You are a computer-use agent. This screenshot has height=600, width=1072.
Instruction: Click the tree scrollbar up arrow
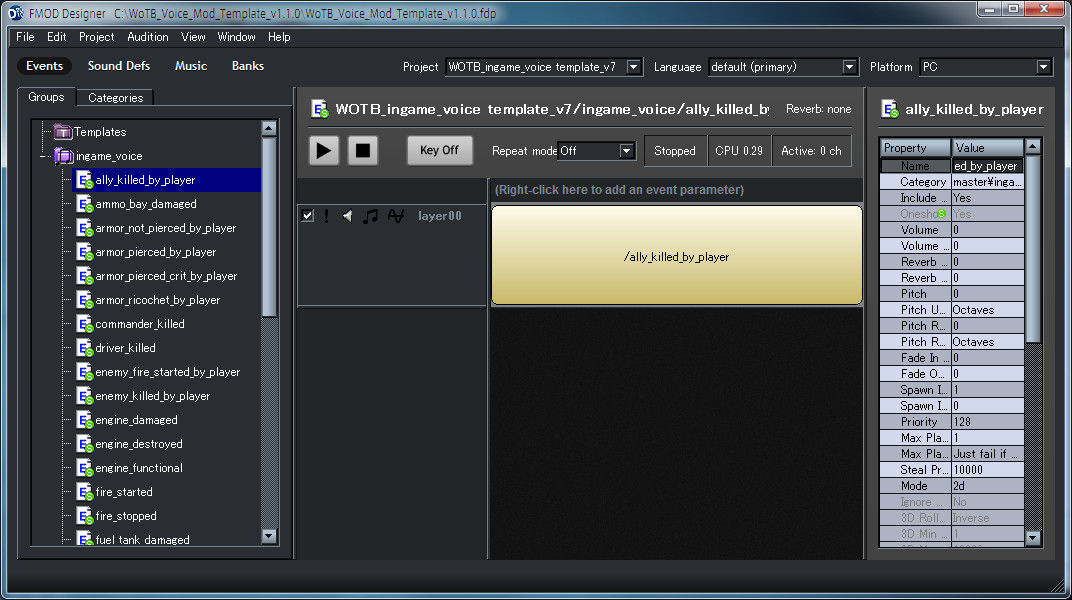pyautogui.click(x=269, y=128)
